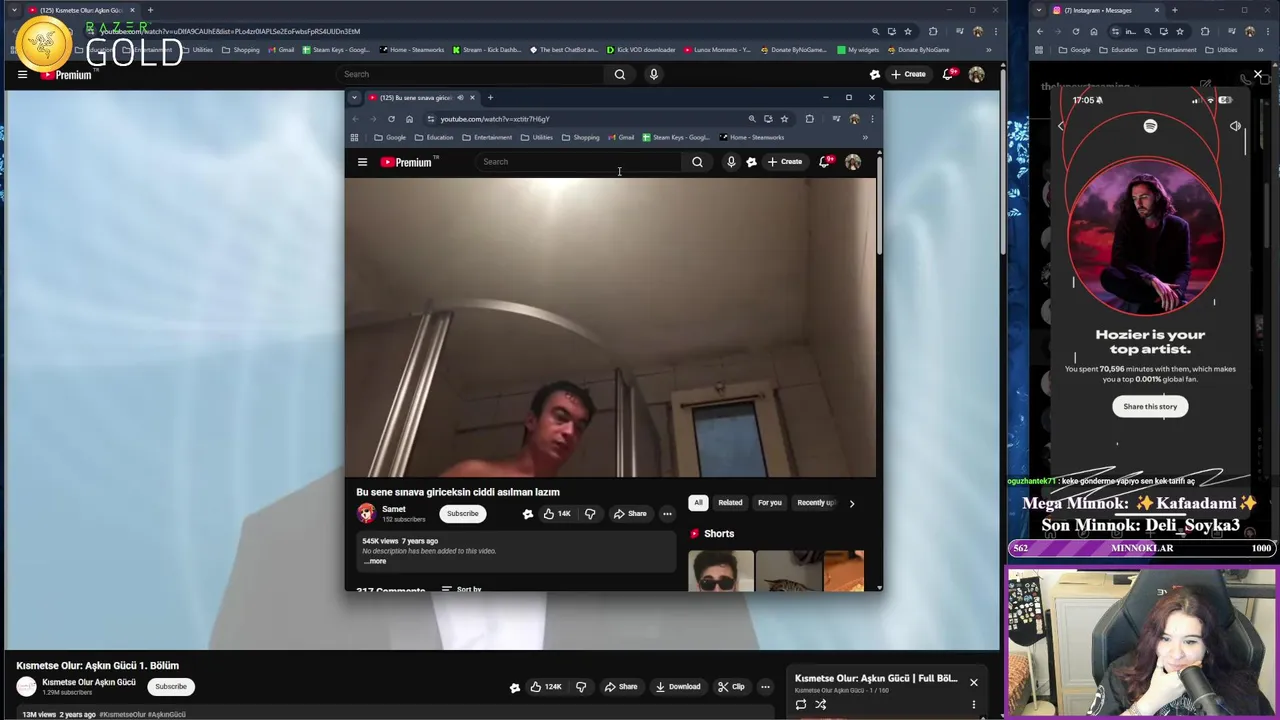Open apps grid icon in bookmarks bar

pos(354,137)
